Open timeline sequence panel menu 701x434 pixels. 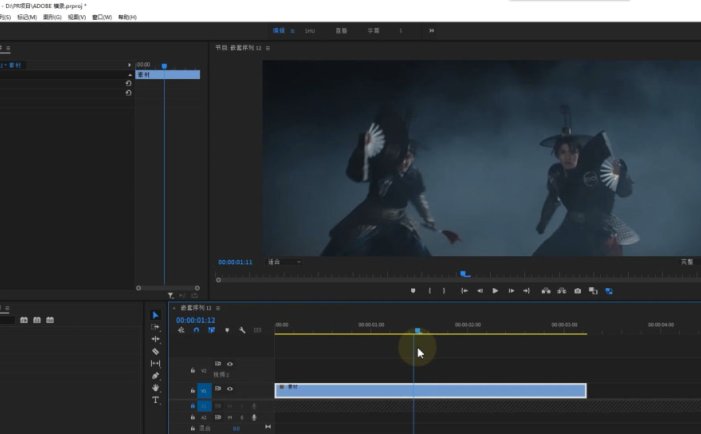click(219, 308)
